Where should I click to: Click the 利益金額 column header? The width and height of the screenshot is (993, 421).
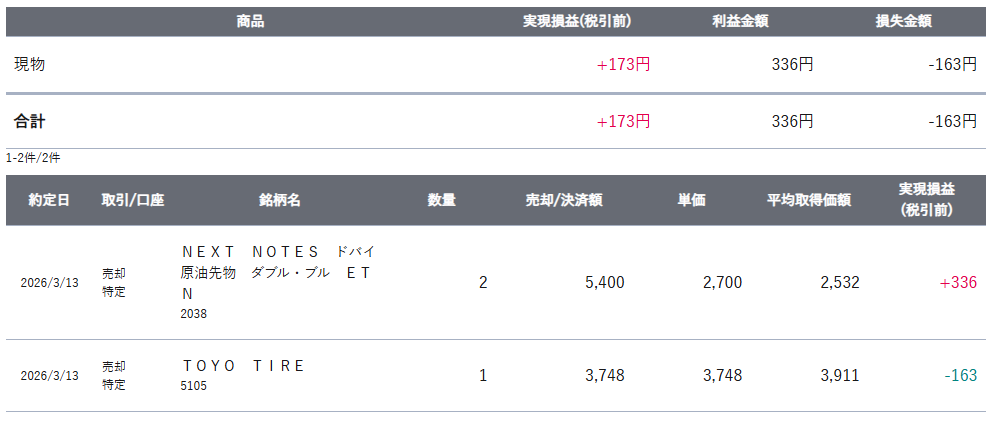click(740, 21)
